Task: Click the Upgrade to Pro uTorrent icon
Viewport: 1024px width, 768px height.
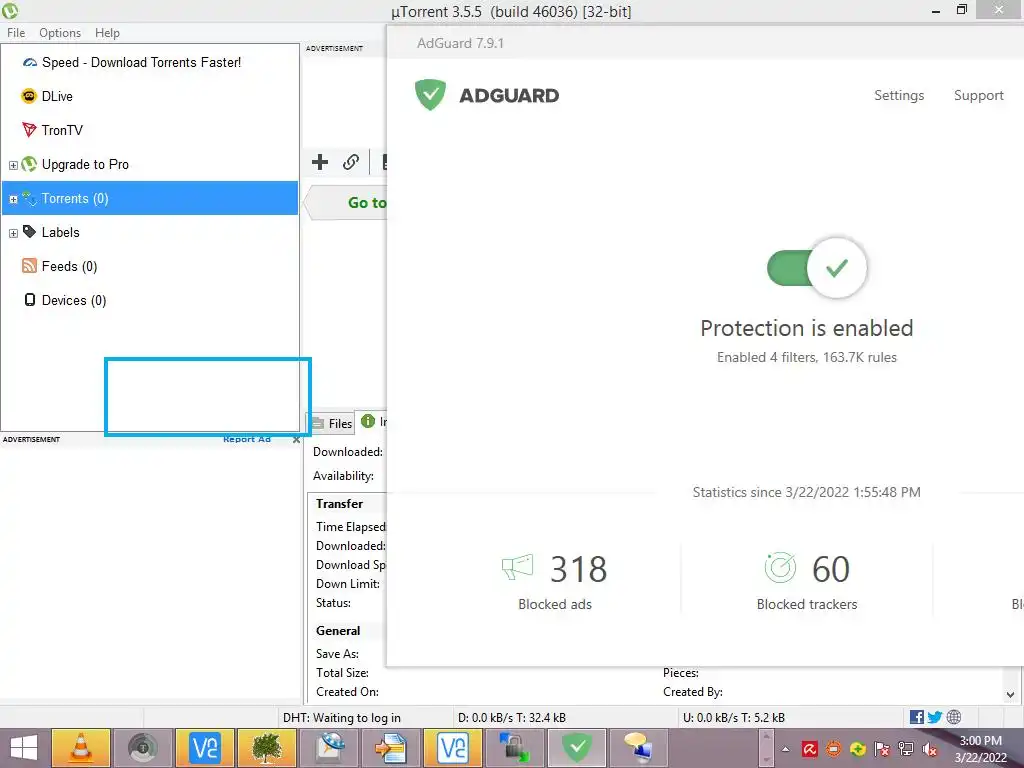Action: pyautogui.click(x=29, y=164)
